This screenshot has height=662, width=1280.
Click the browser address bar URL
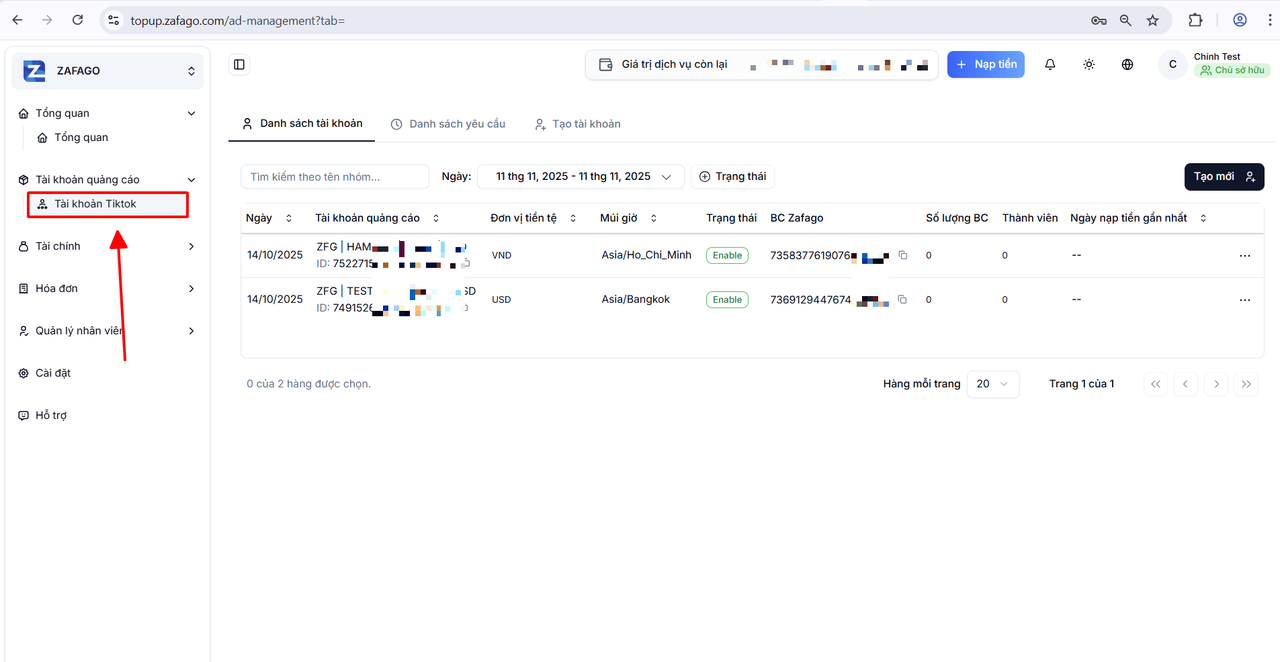coord(237,20)
